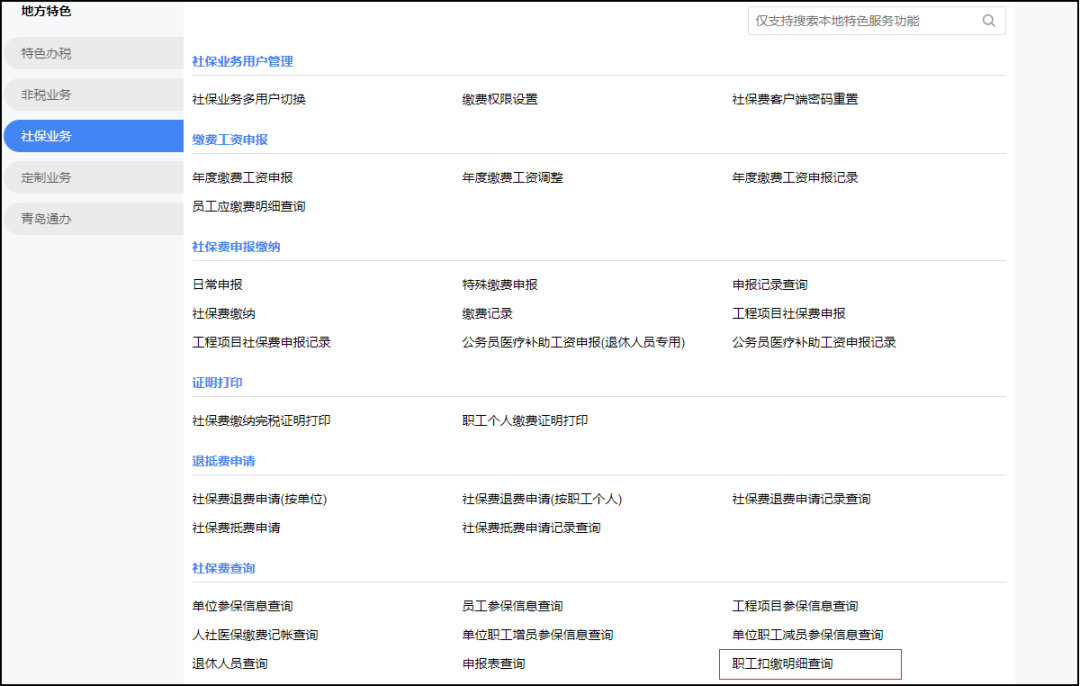1080x686 pixels.
Task: Open 特殊缴费申报 link
Action: pos(499,285)
